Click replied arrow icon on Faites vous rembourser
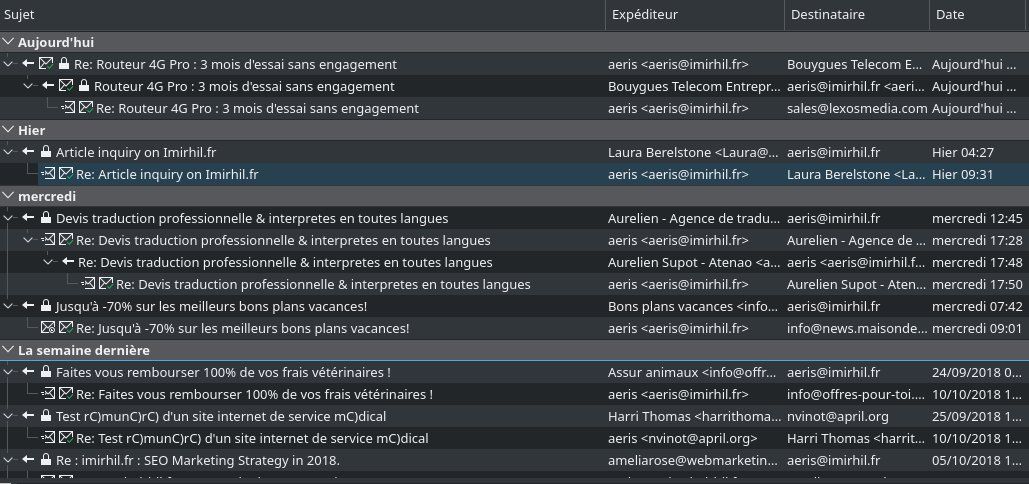Viewport: 1029px width, 484px height. point(29,372)
